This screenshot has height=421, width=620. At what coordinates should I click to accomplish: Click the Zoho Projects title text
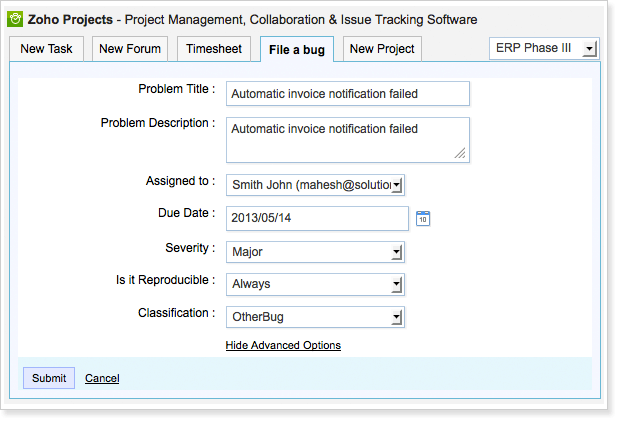pos(70,19)
